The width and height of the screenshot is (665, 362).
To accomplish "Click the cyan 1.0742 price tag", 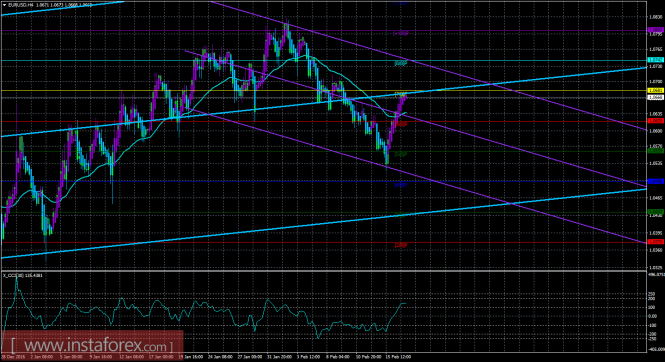I will tap(656, 60).
